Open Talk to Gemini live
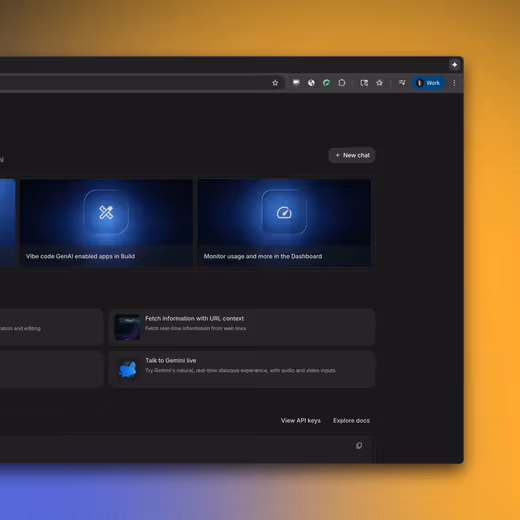 click(x=242, y=369)
